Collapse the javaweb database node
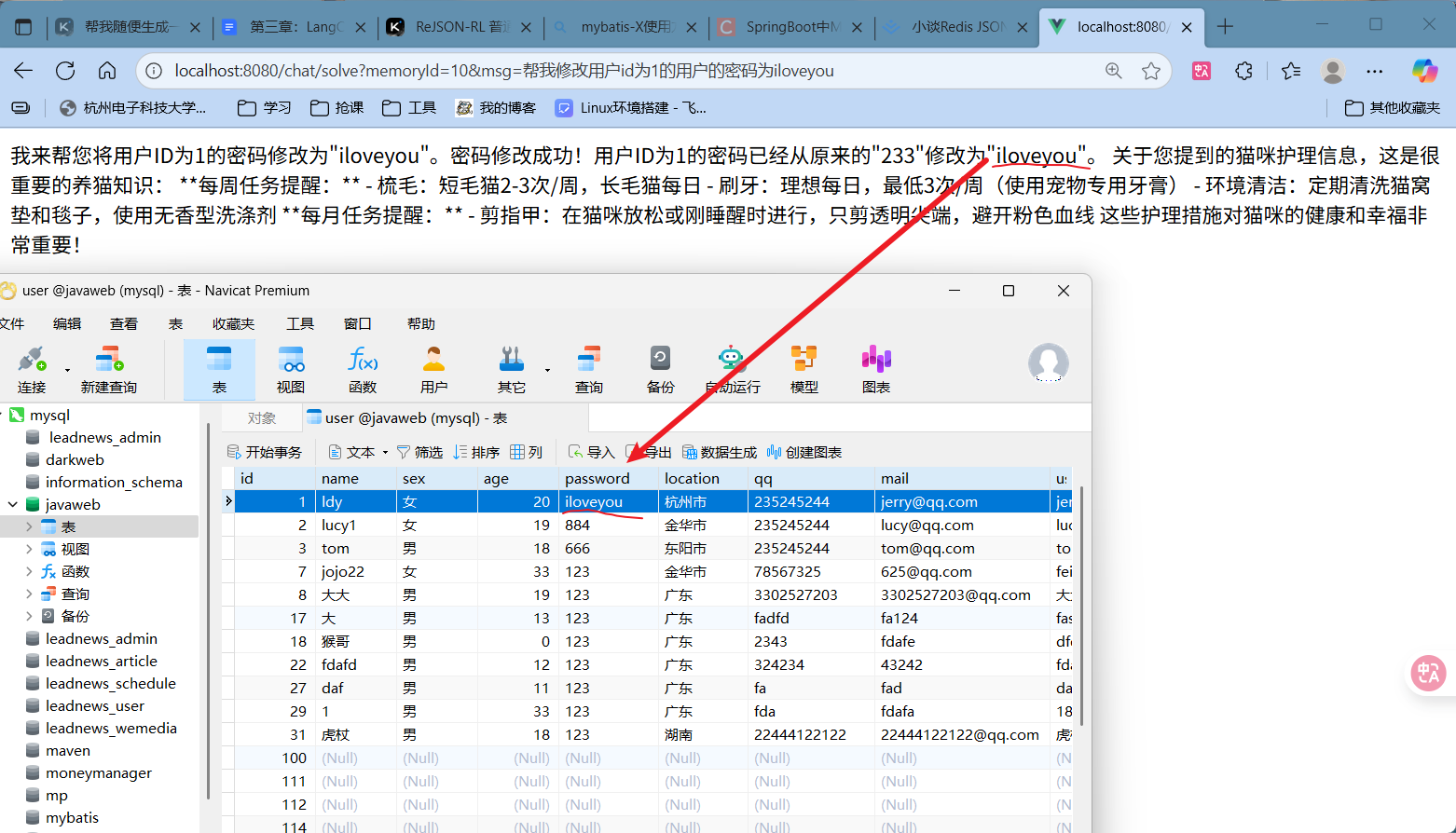1456x833 pixels. click(13, 504)
